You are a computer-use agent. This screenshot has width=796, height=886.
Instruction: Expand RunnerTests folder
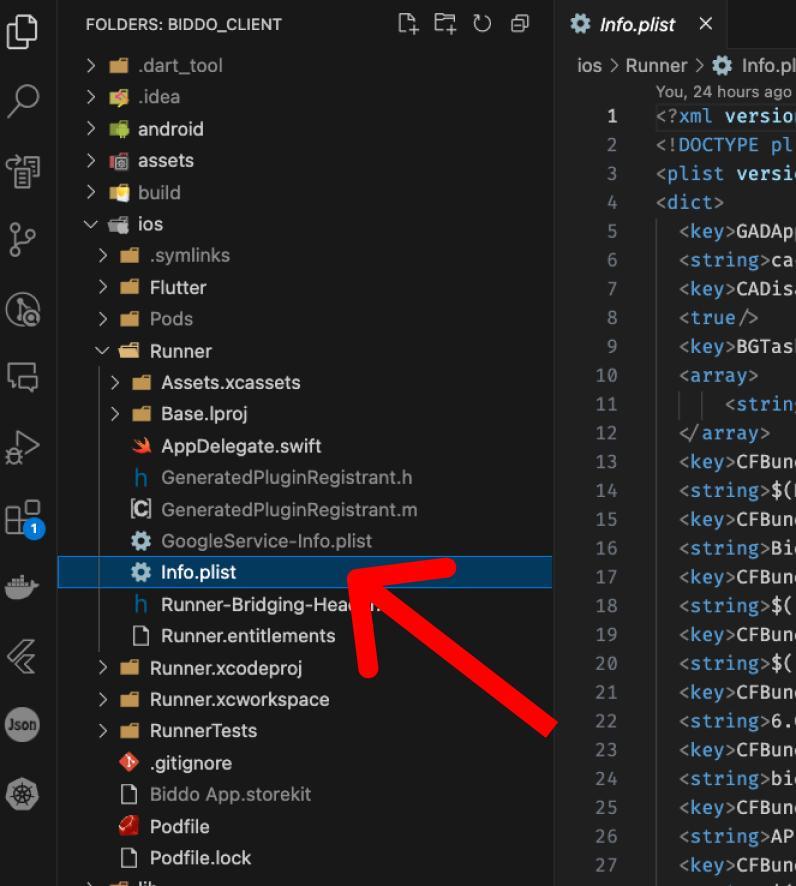point(103,731)
